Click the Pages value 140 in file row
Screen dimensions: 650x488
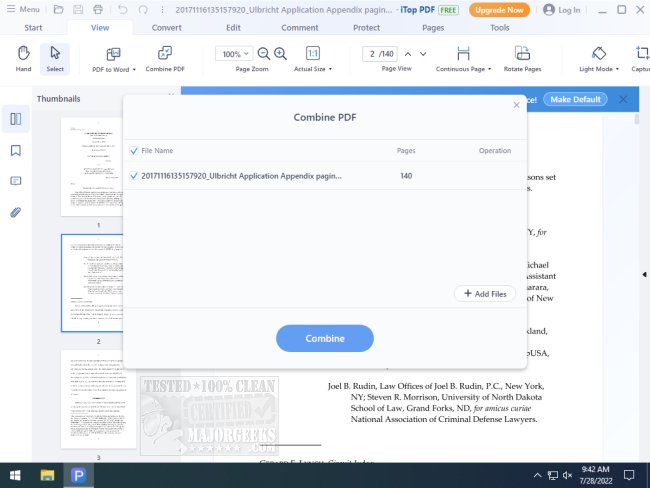(406, 176)
